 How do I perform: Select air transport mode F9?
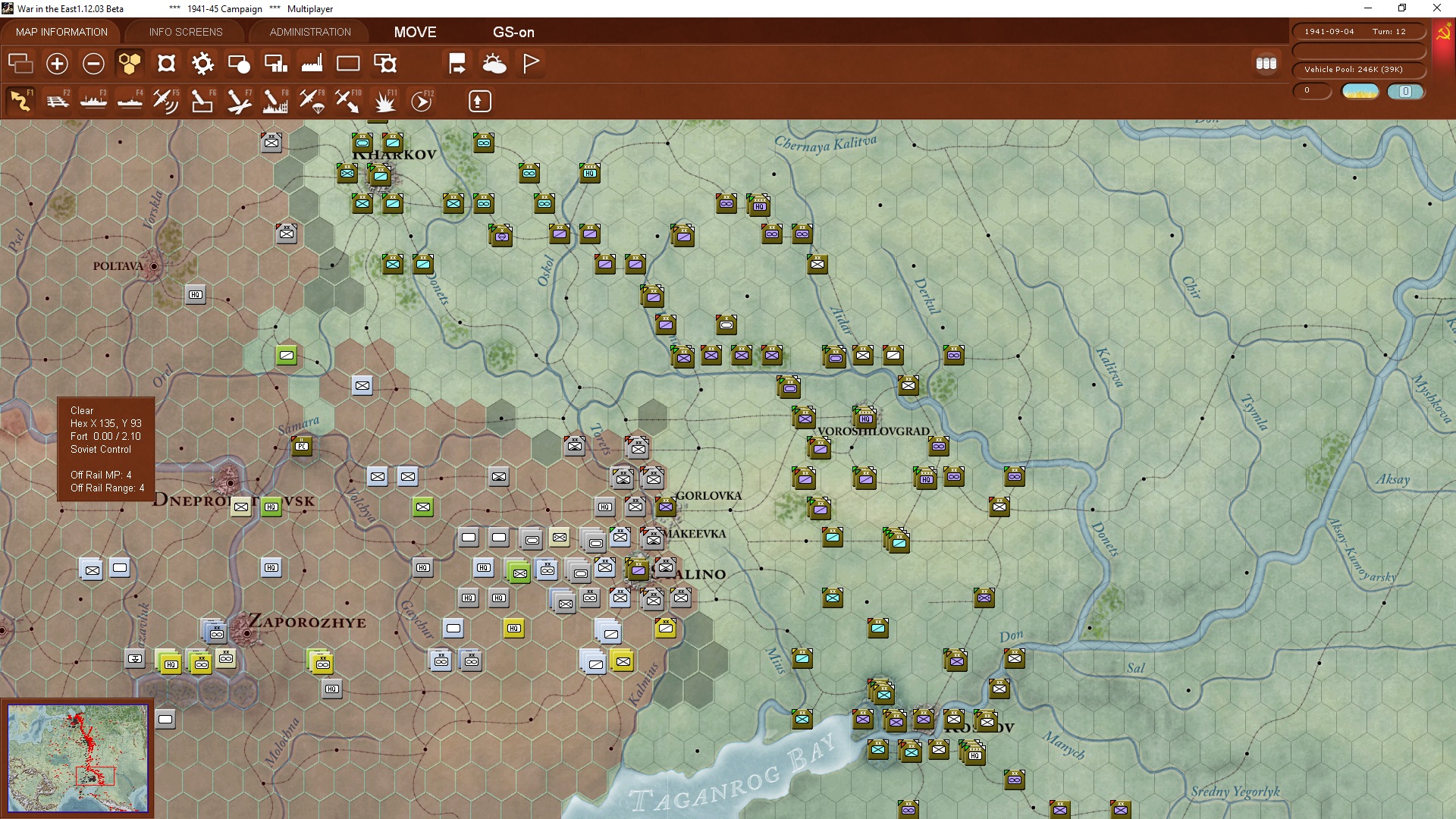[312, 101]
